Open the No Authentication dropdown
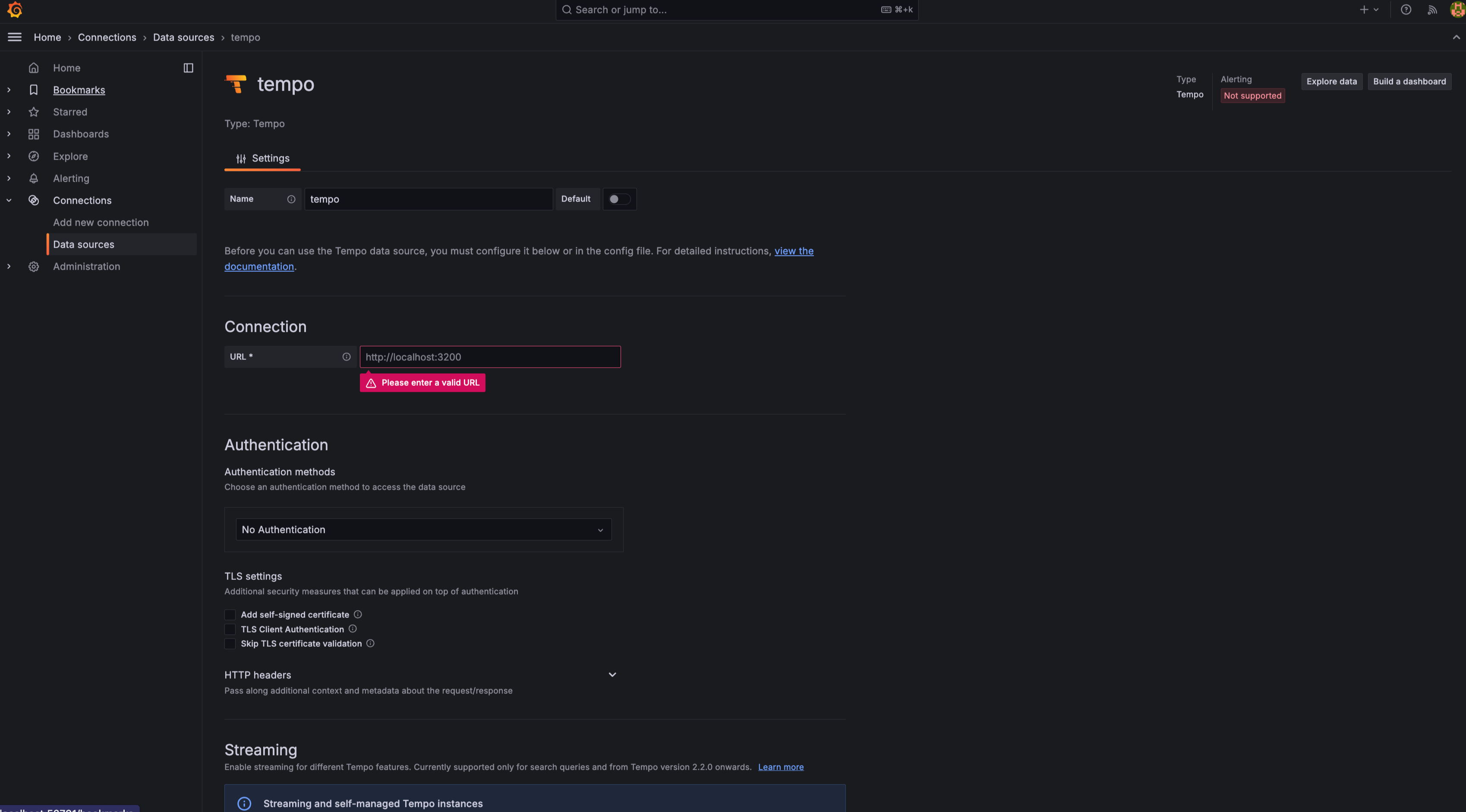1466x812 pixels. click(423, 529)
